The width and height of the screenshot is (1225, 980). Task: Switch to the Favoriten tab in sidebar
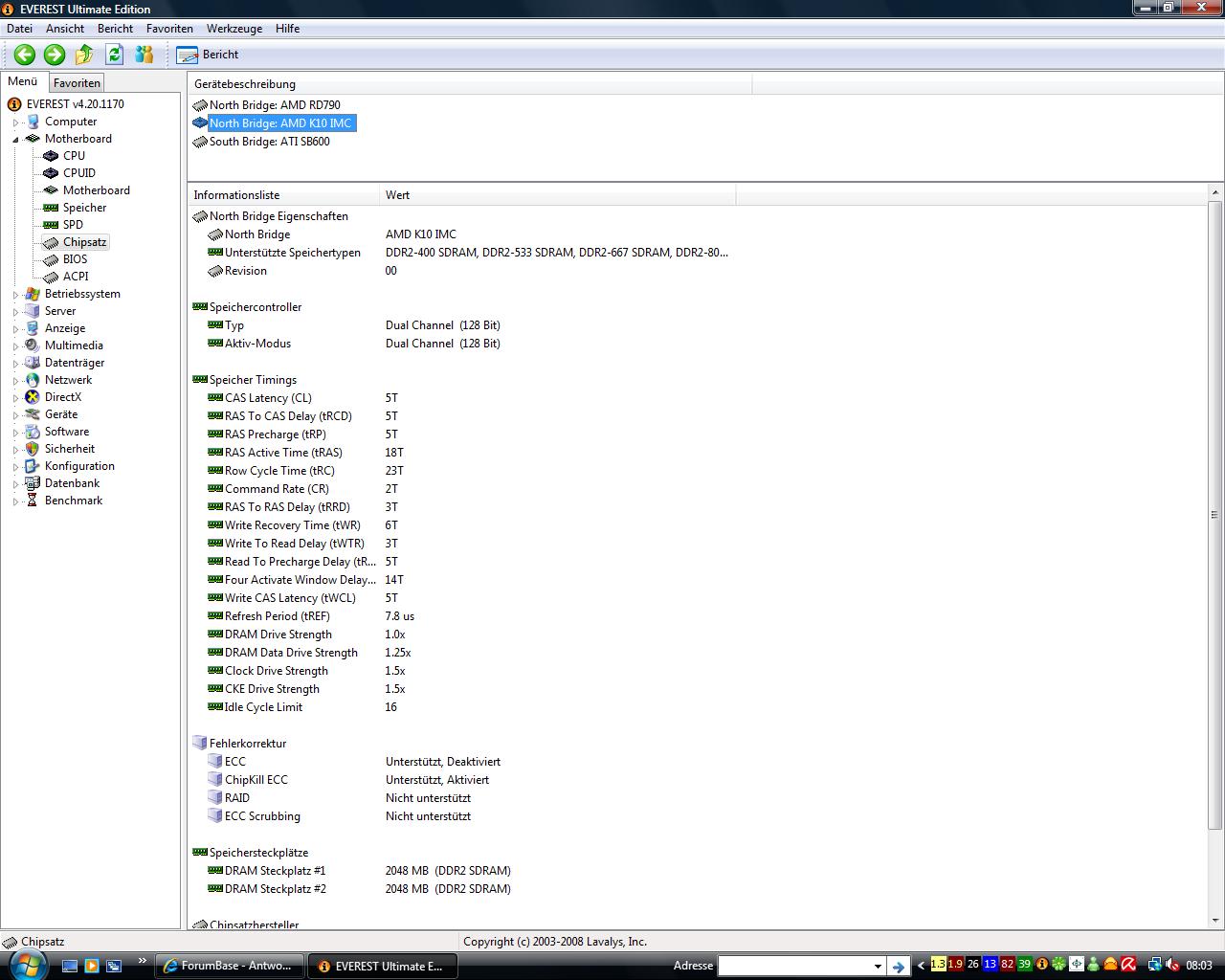pyautogui.click(x=77, y=83)
